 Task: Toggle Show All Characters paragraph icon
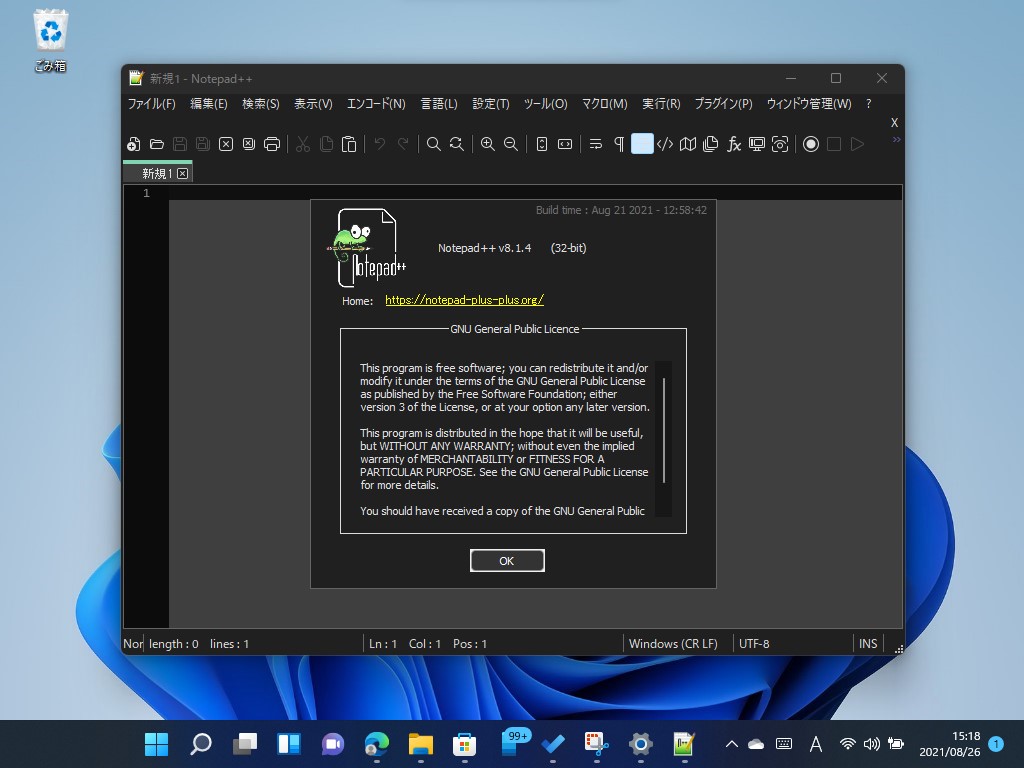click(620, 144)
